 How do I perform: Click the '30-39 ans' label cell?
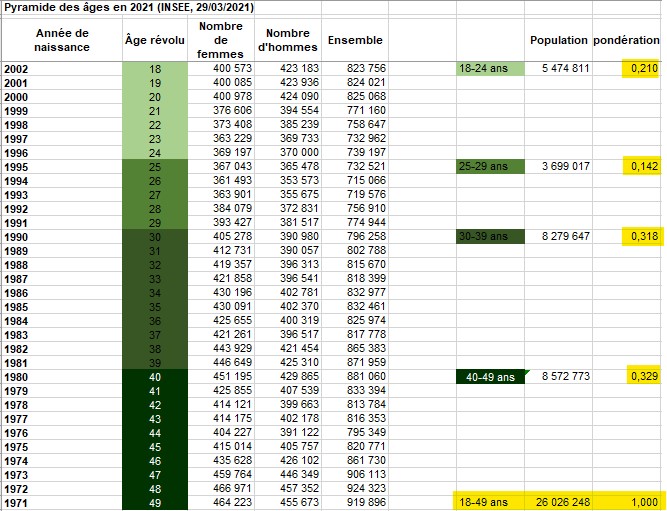click(x=490, y=237)
